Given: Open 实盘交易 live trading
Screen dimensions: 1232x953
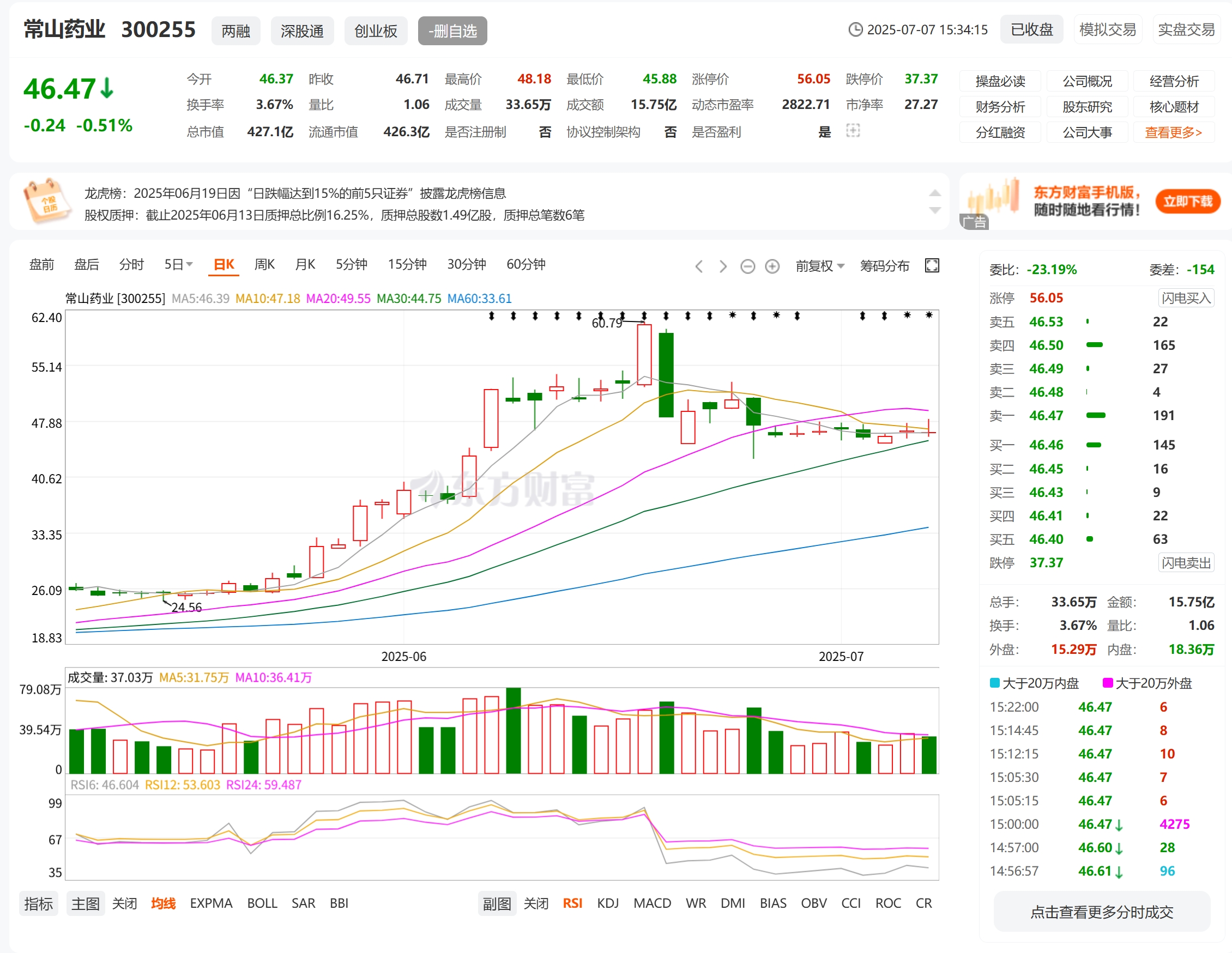Looking at the screenshot, I should click(x=1186, y=29).
